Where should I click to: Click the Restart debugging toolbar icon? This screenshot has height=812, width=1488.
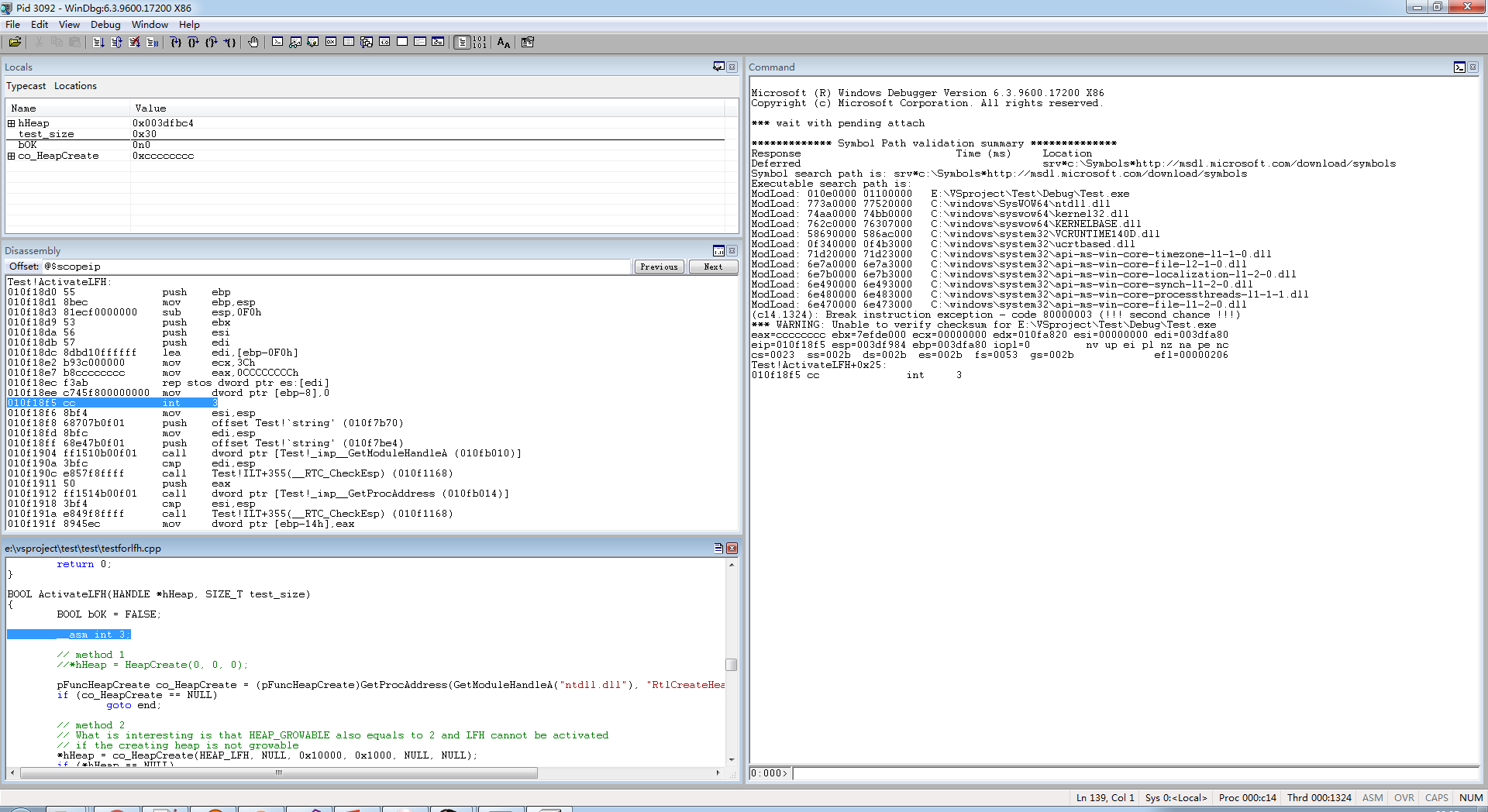[x=116, y=42]
